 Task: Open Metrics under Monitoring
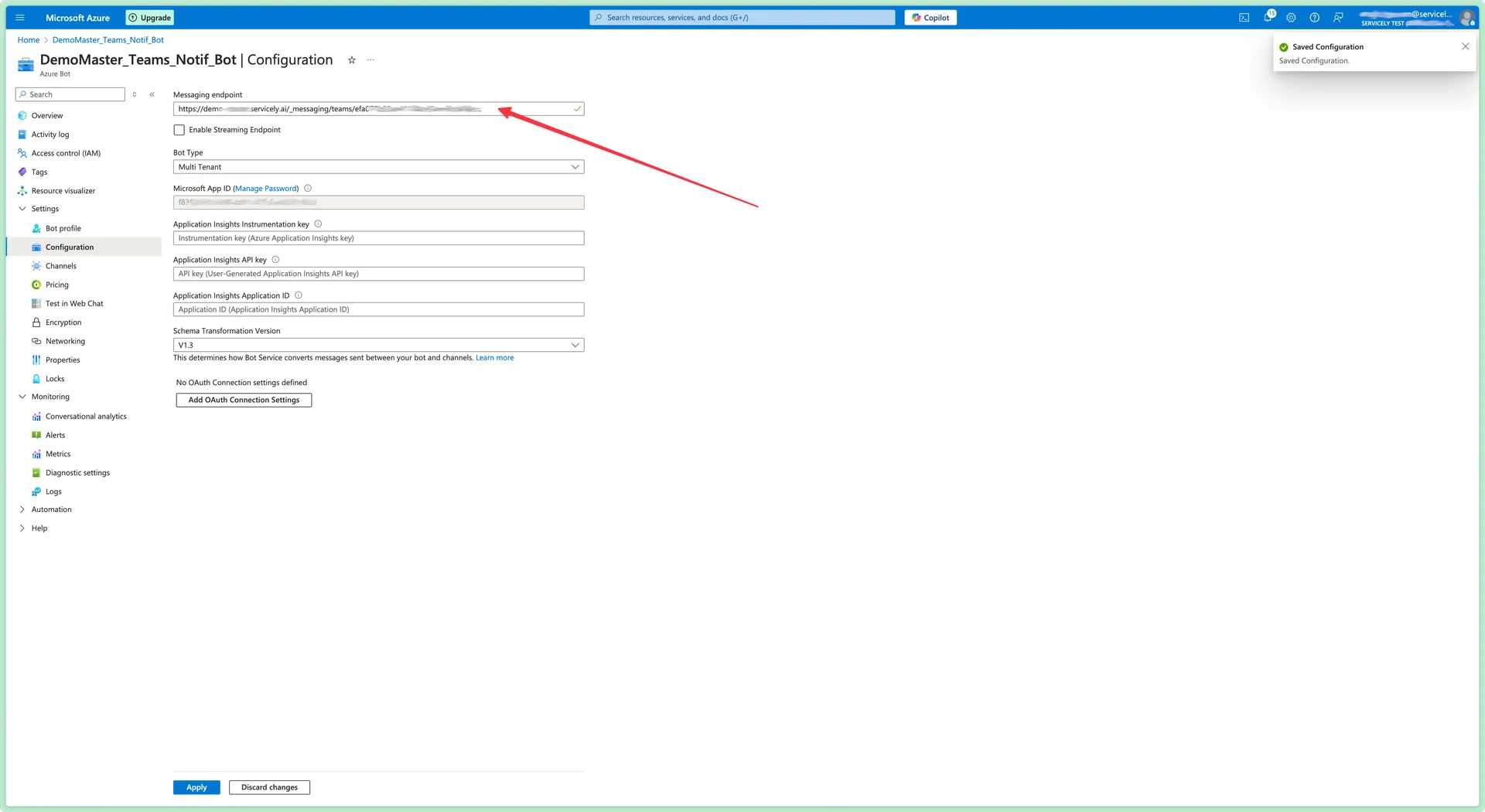(x=58, y=454)
